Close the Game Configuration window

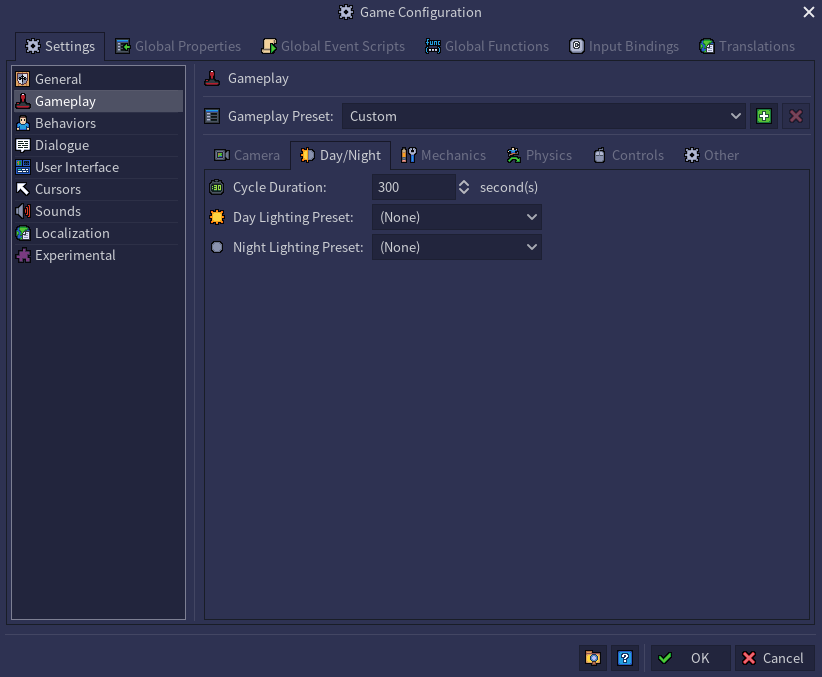click(x=808, y=12)
